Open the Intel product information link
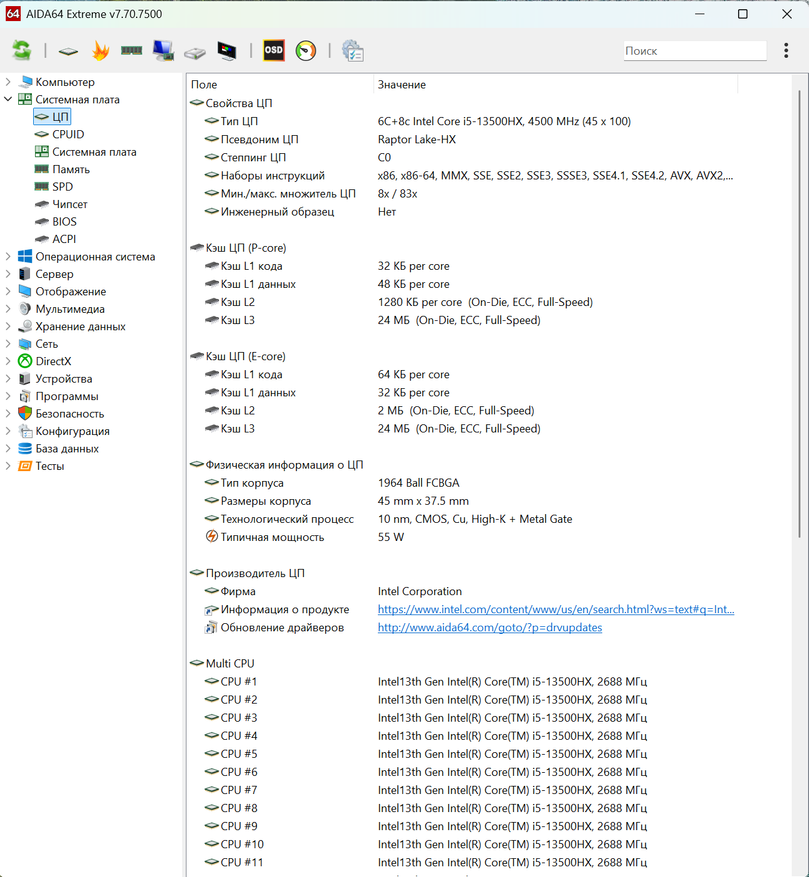 [555, 610]
